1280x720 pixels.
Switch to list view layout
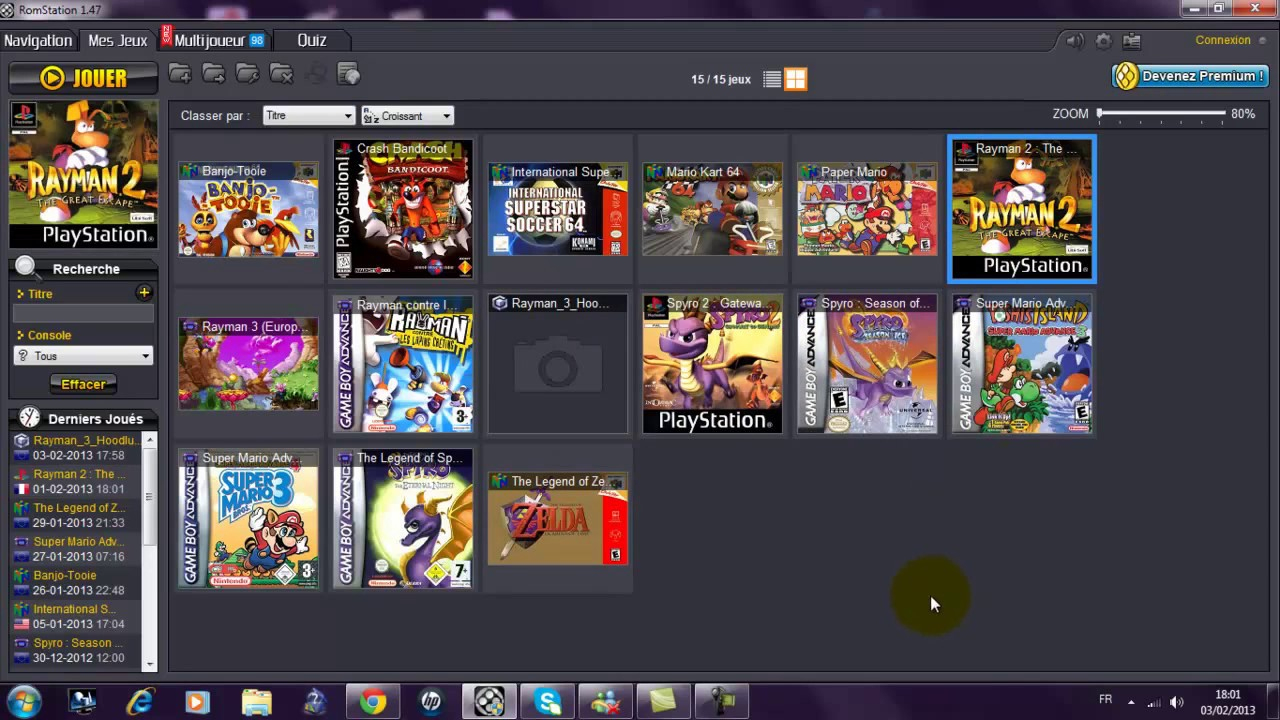(772, 79)
